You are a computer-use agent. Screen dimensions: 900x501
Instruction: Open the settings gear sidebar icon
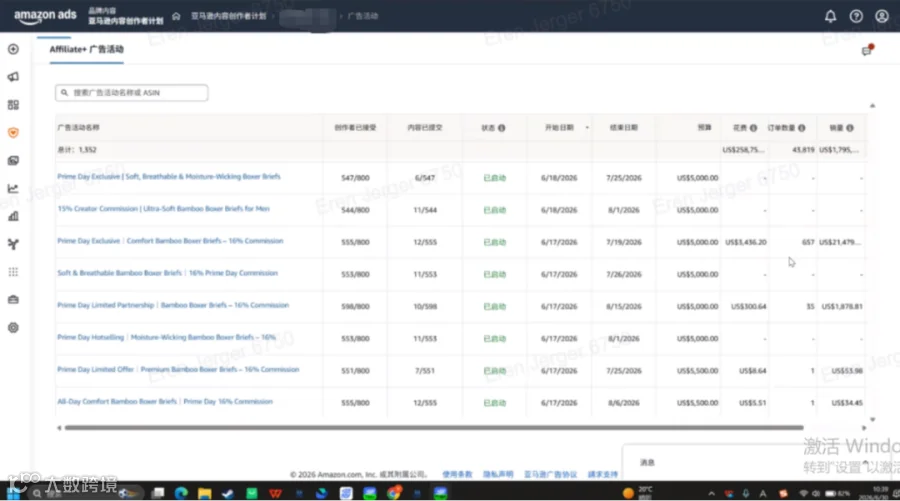click(x=13, y=328)
